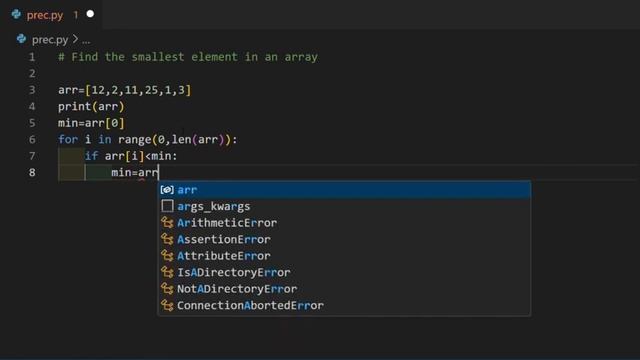Click the snippet icon beside 'args_kwargs'
640x360 pixels.
pyautogui.click(x=167, y=206)
